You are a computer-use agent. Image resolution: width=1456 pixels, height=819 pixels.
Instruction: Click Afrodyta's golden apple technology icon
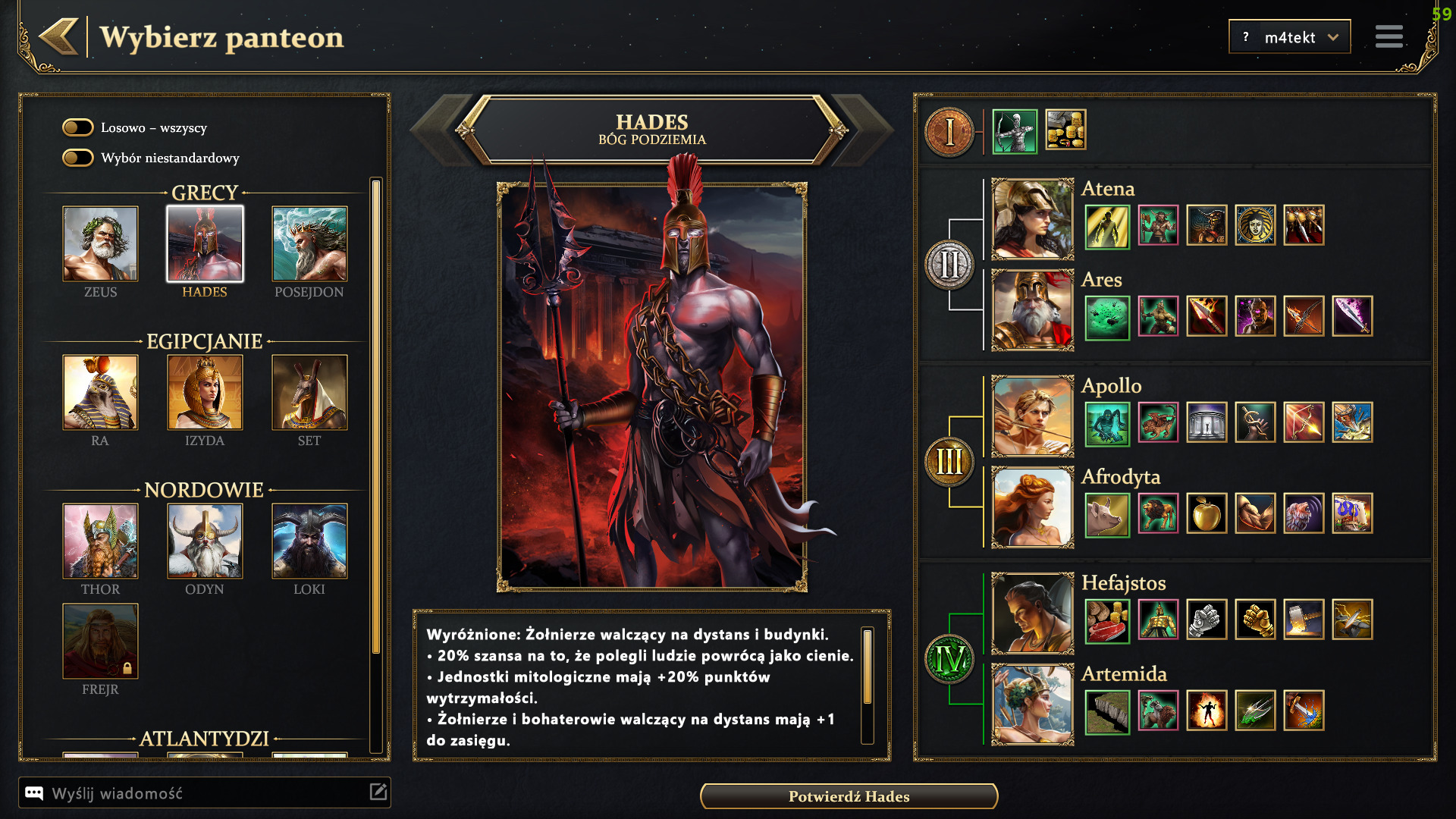coord(1207,513)
